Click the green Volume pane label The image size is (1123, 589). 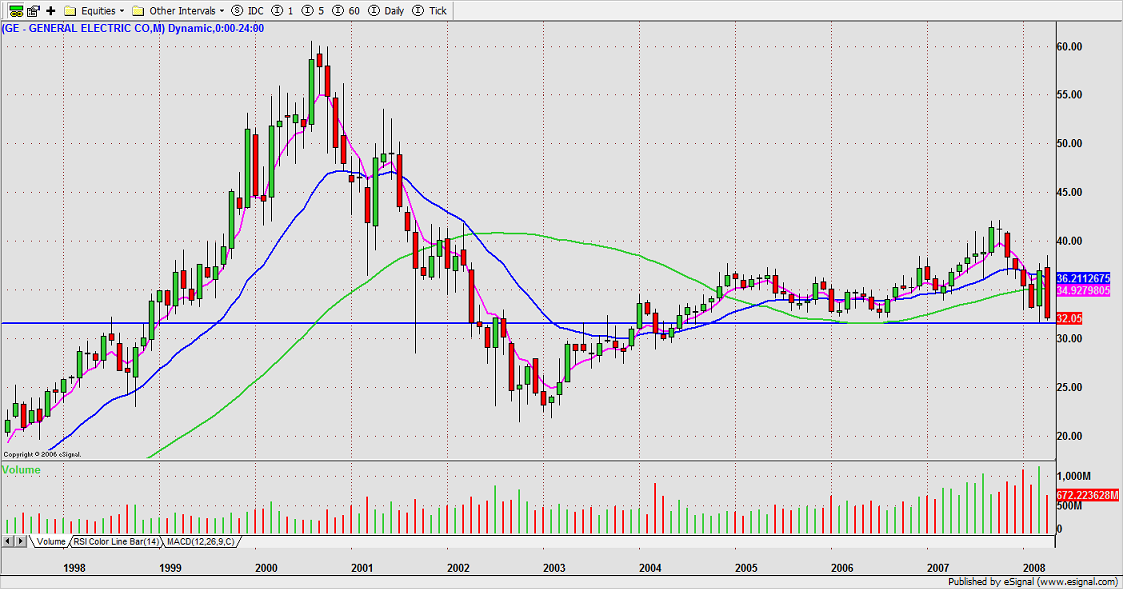tap(21, 470)
